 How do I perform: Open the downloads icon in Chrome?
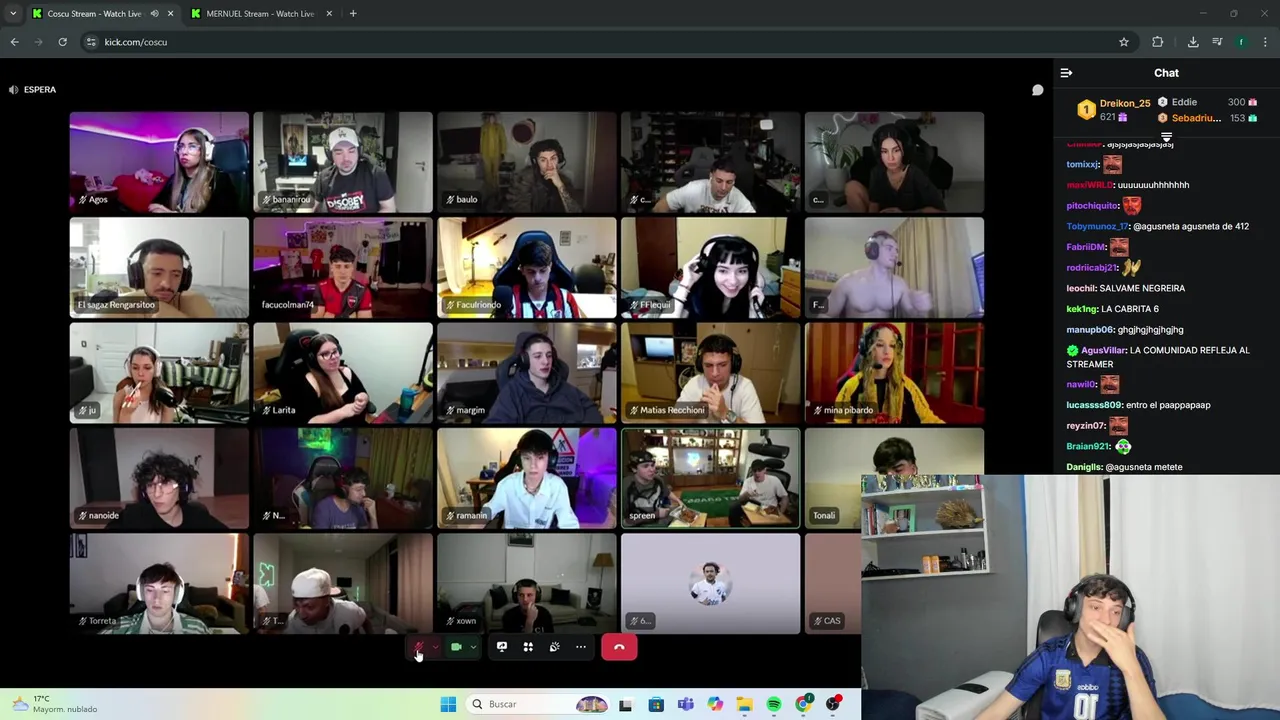pyautogui.click(x=1193, y=42)
